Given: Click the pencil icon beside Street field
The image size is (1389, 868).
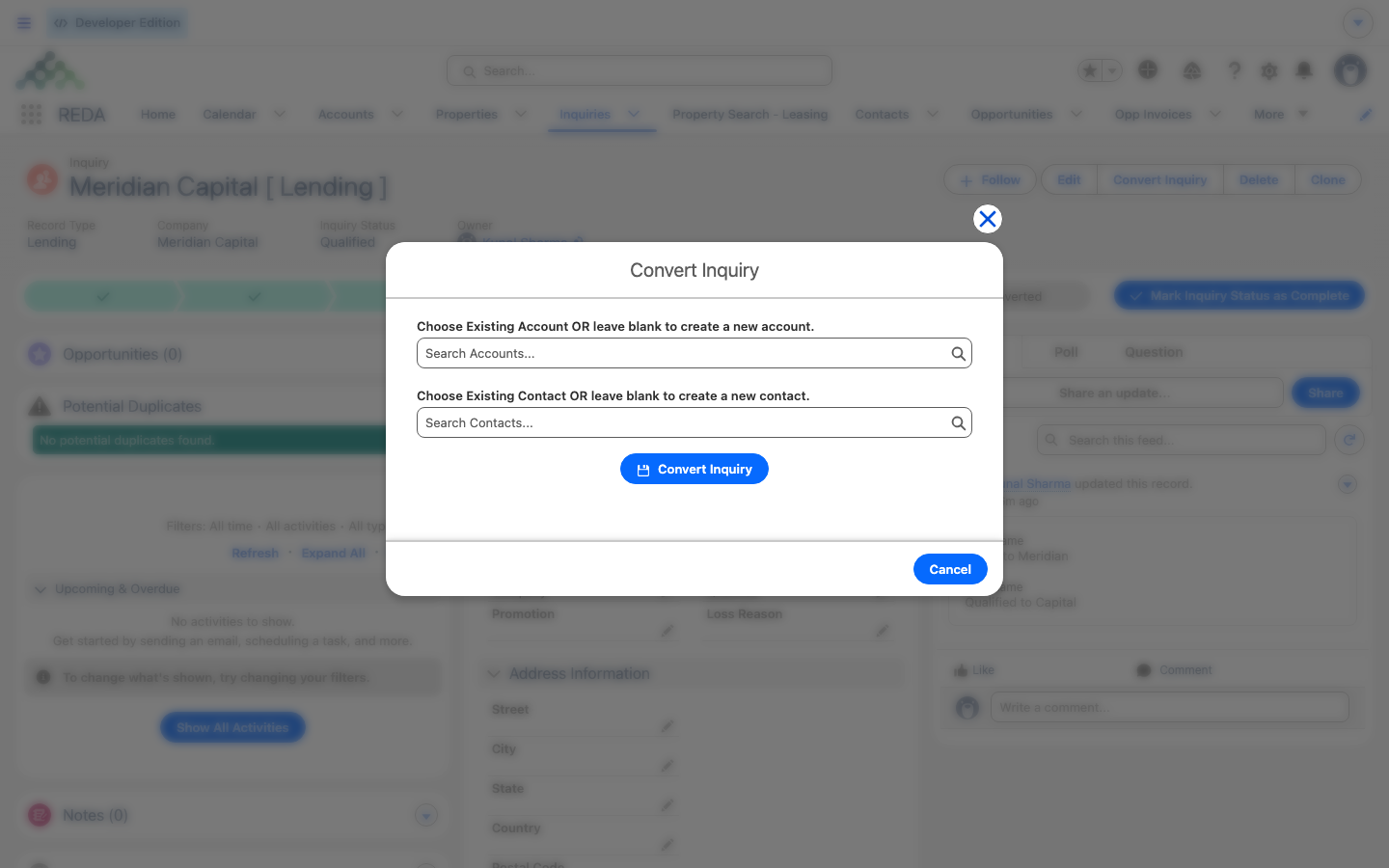Looking at the screenshot, I should tap(667, 726).
